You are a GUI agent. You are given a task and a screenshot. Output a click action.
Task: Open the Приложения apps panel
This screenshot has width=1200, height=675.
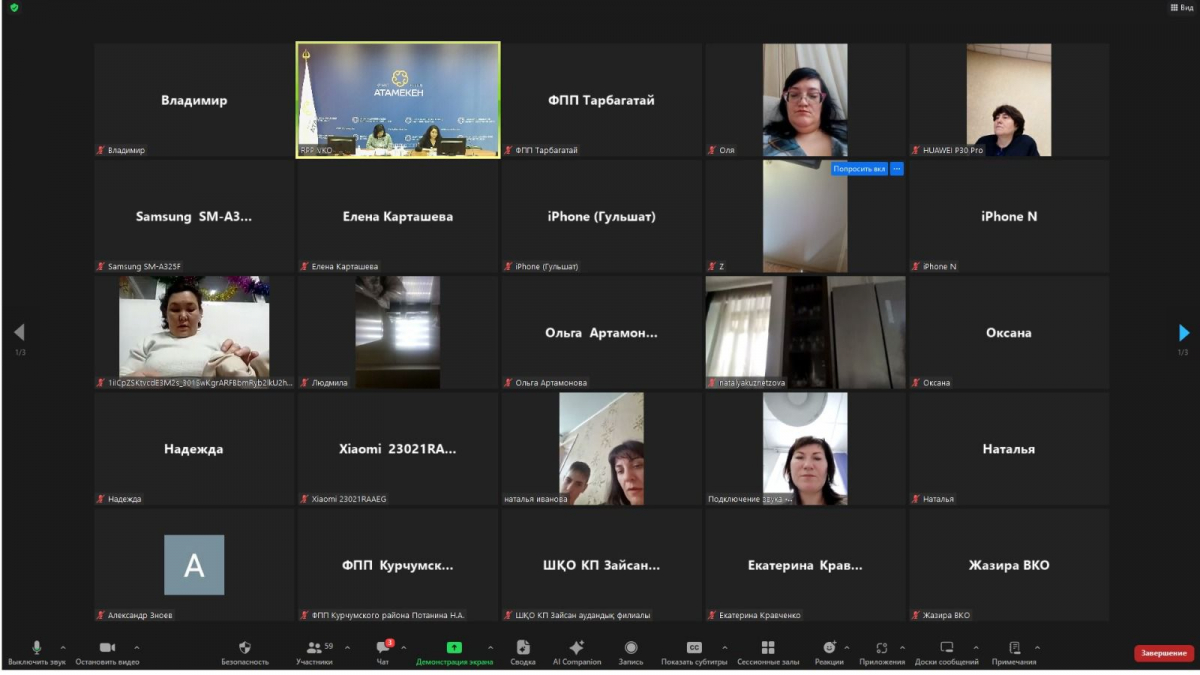click(882, 653)
